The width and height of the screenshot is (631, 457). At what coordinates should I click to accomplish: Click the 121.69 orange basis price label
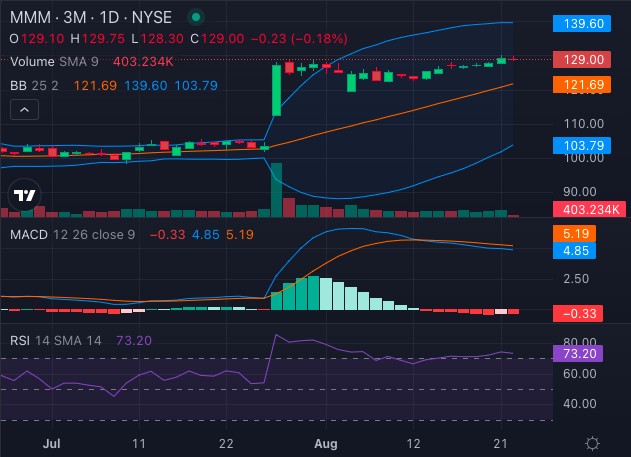click(582, 84)
